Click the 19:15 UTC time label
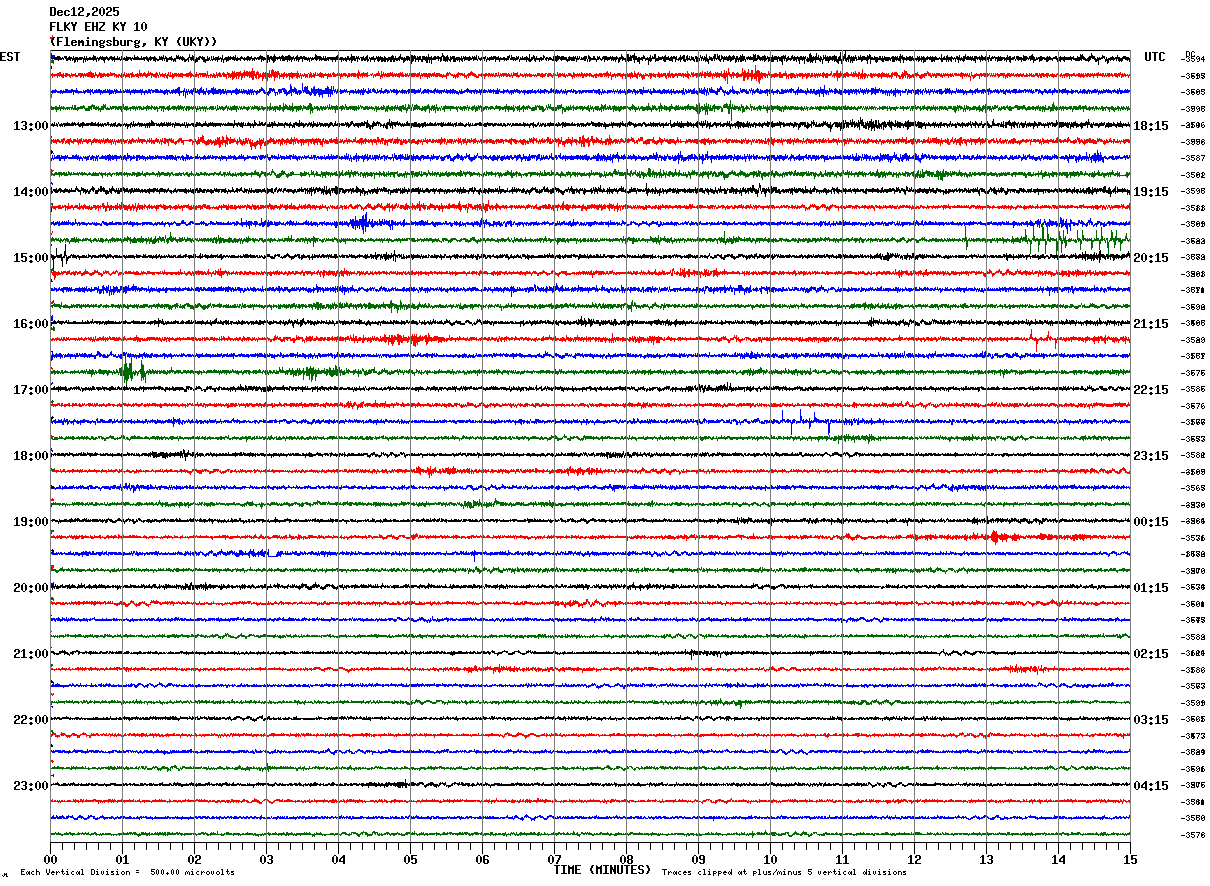 tap(1150, 192)
